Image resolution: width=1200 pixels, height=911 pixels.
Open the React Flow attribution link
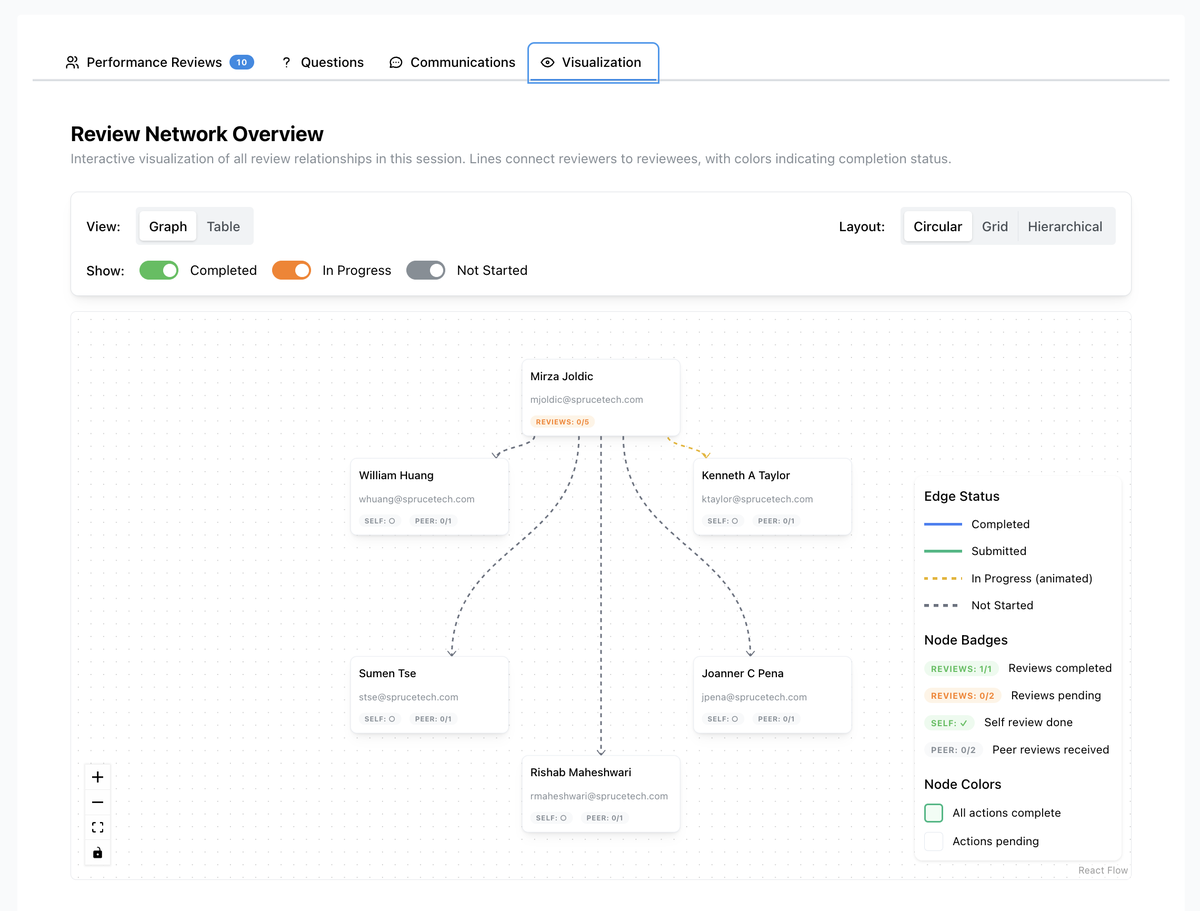click(1103, 870)
